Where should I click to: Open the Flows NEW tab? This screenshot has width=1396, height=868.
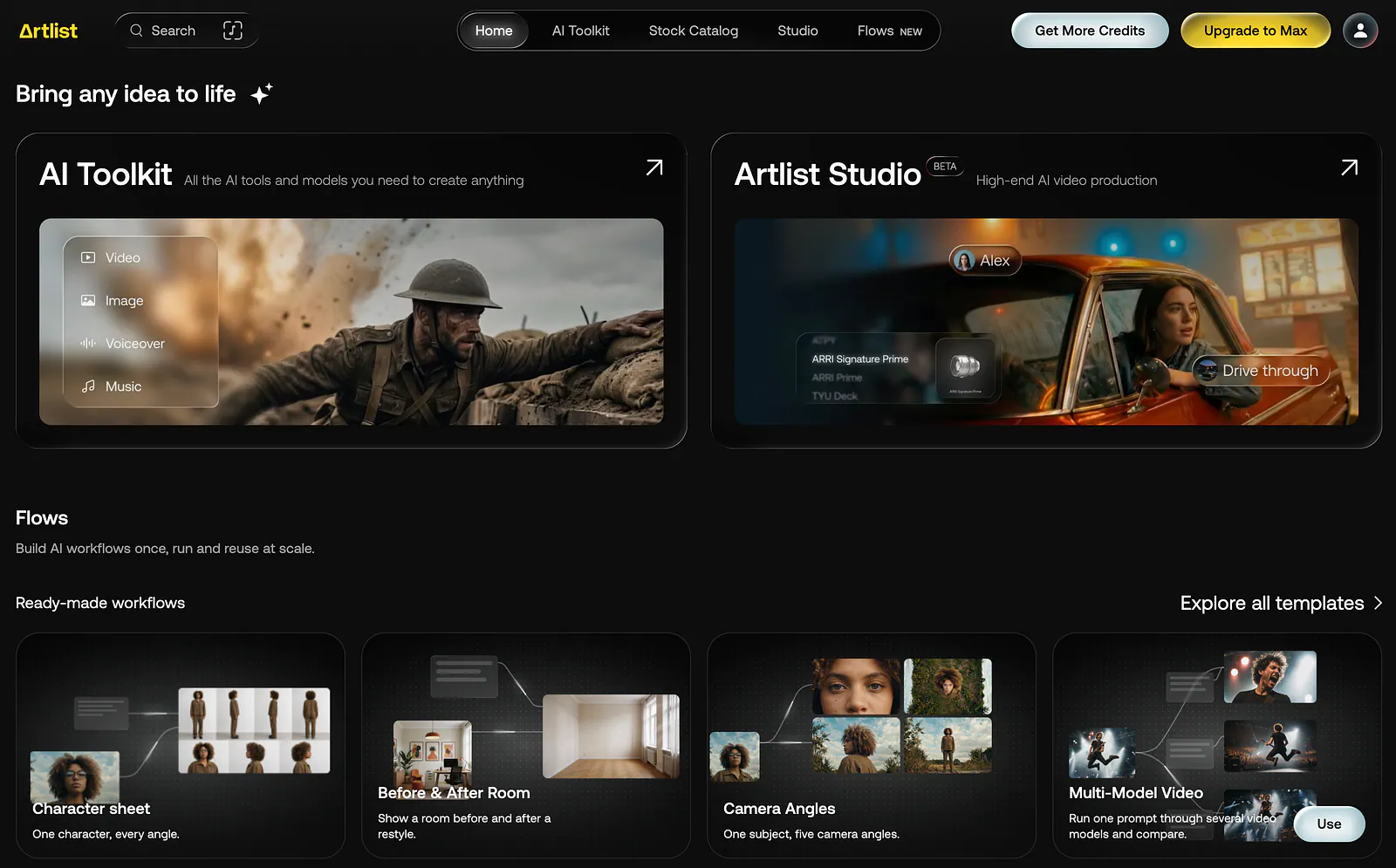(890, 31)
